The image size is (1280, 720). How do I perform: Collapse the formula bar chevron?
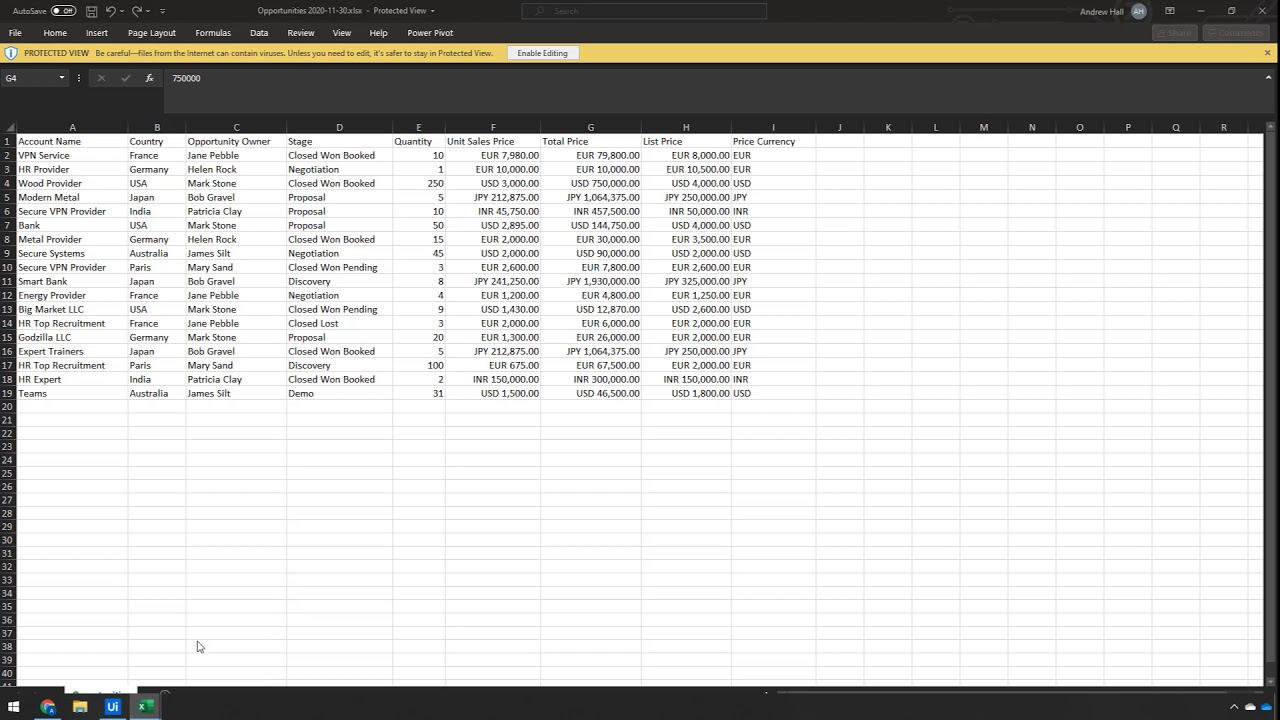pos(1270,78)
